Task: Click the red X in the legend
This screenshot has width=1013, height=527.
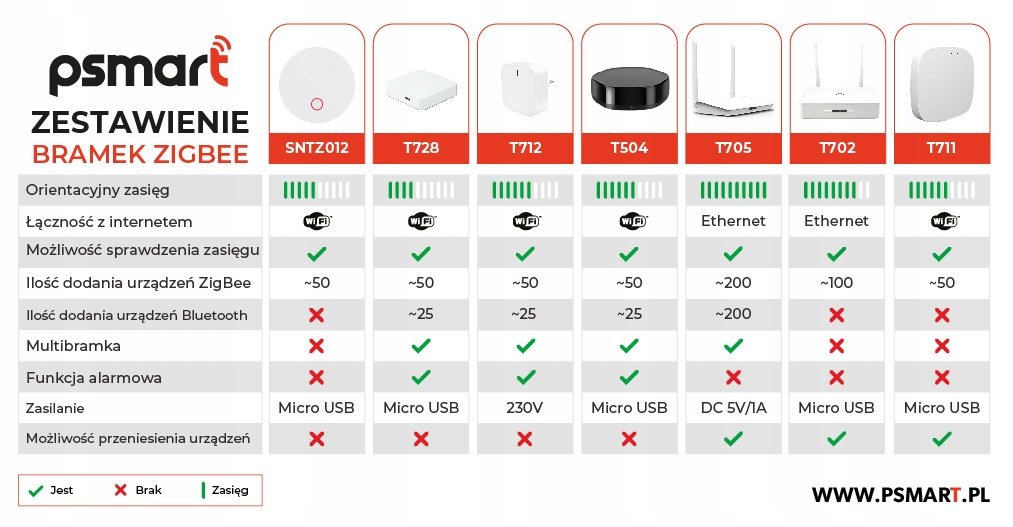Action: click(123, 490)
